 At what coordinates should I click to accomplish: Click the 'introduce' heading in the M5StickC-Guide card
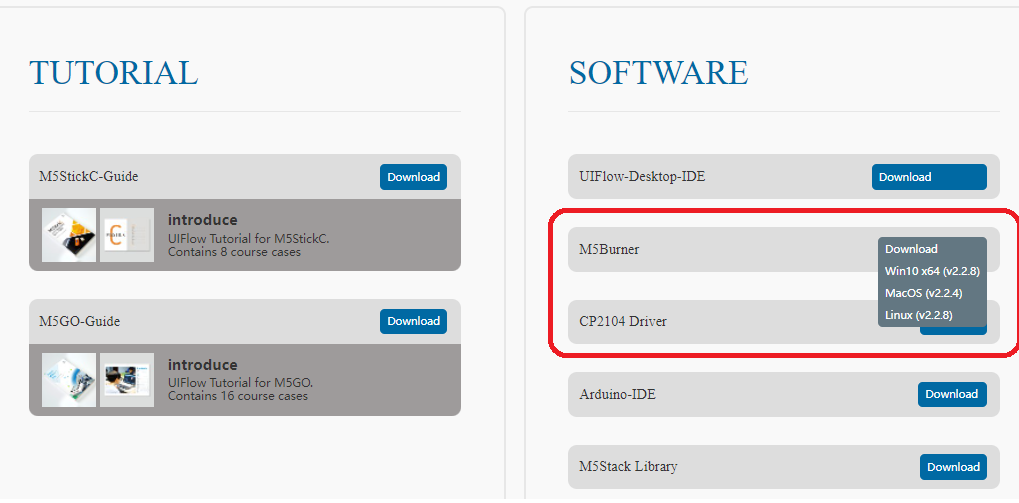(203, 220)
